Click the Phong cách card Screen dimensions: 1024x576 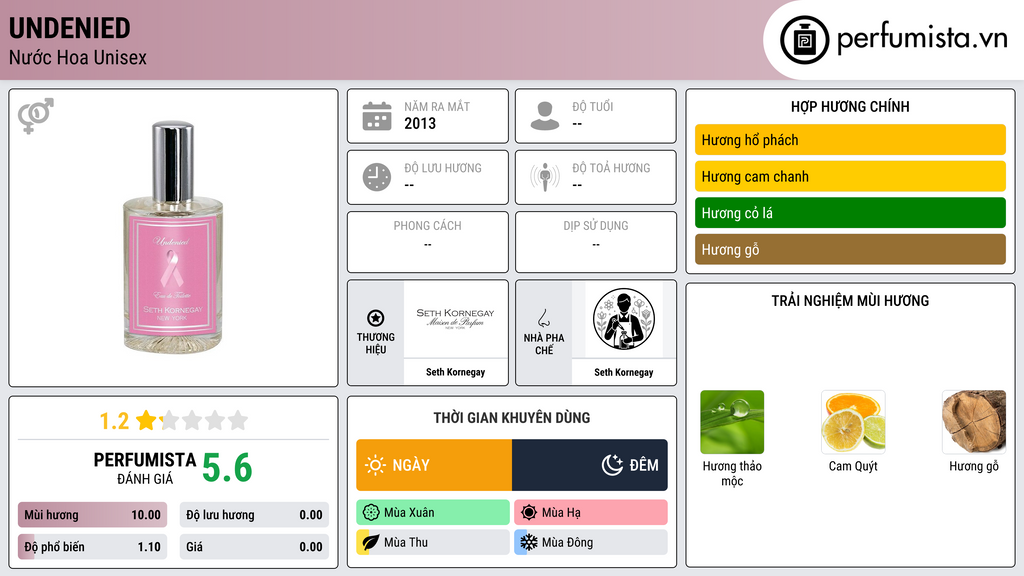[428, 242]
